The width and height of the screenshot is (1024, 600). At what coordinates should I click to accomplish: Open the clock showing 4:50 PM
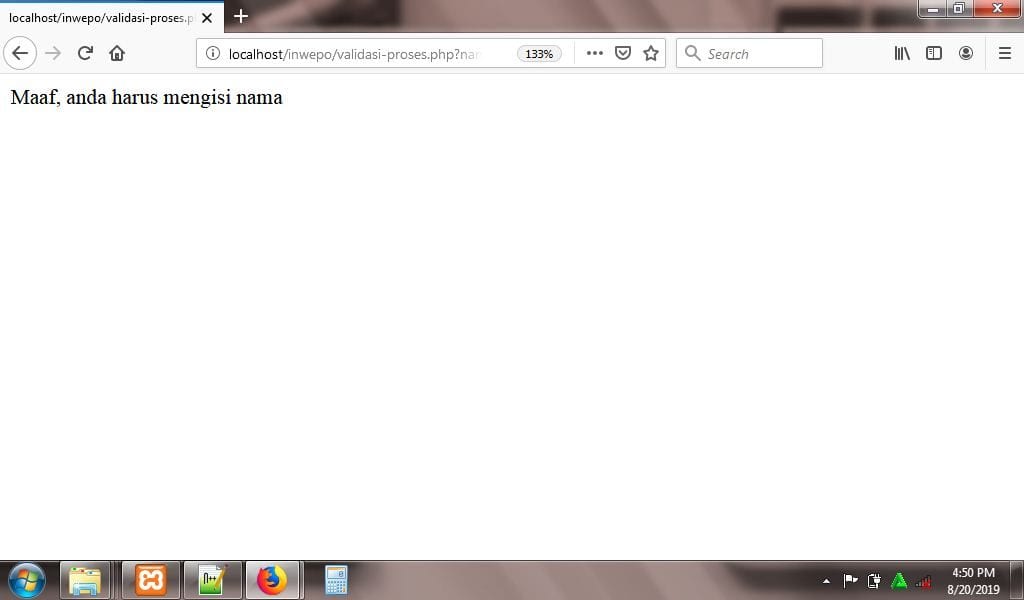coord(973,580)
